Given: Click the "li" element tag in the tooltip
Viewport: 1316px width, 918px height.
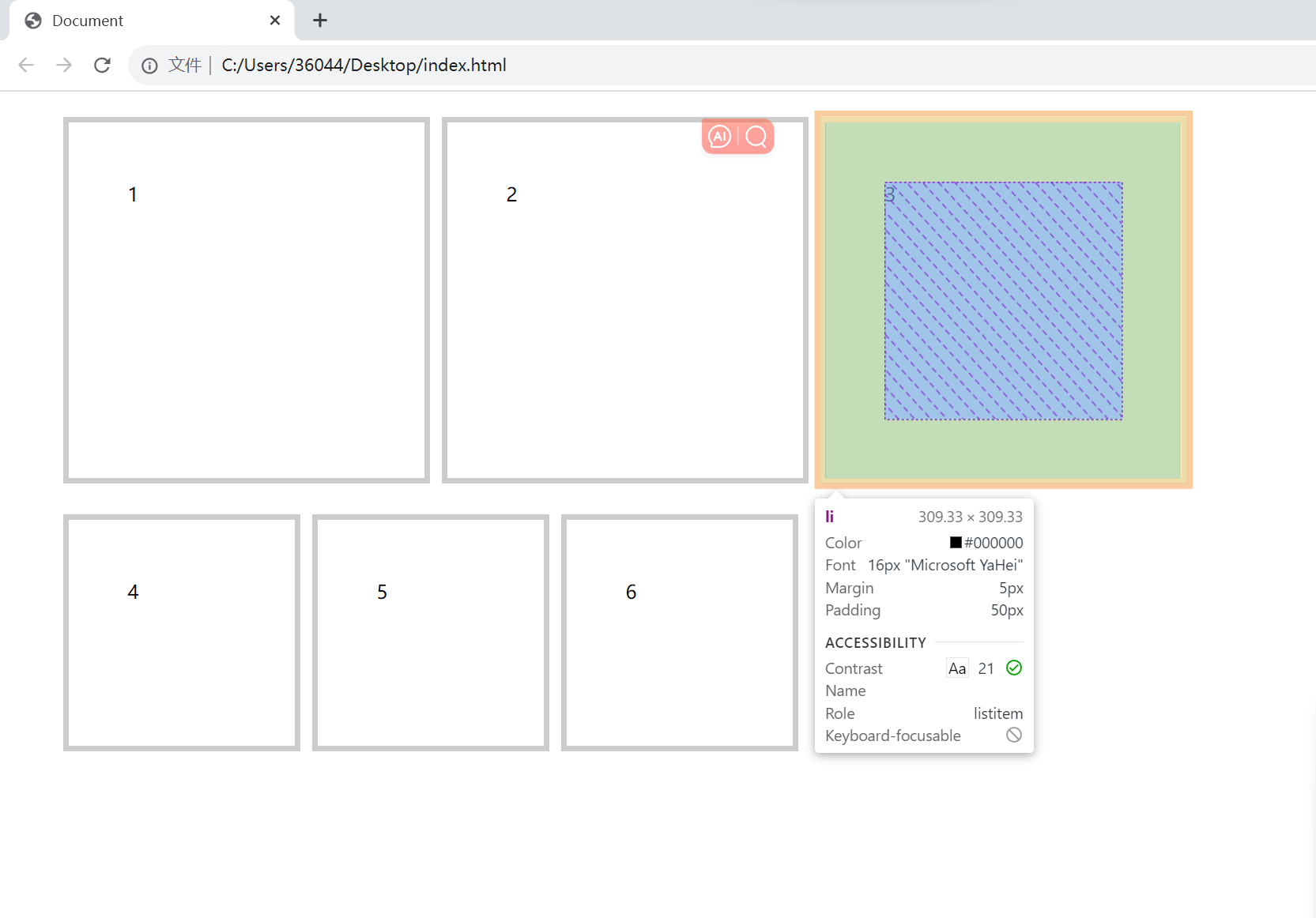Looking at the screenshot, I should (x=829, y=517).
